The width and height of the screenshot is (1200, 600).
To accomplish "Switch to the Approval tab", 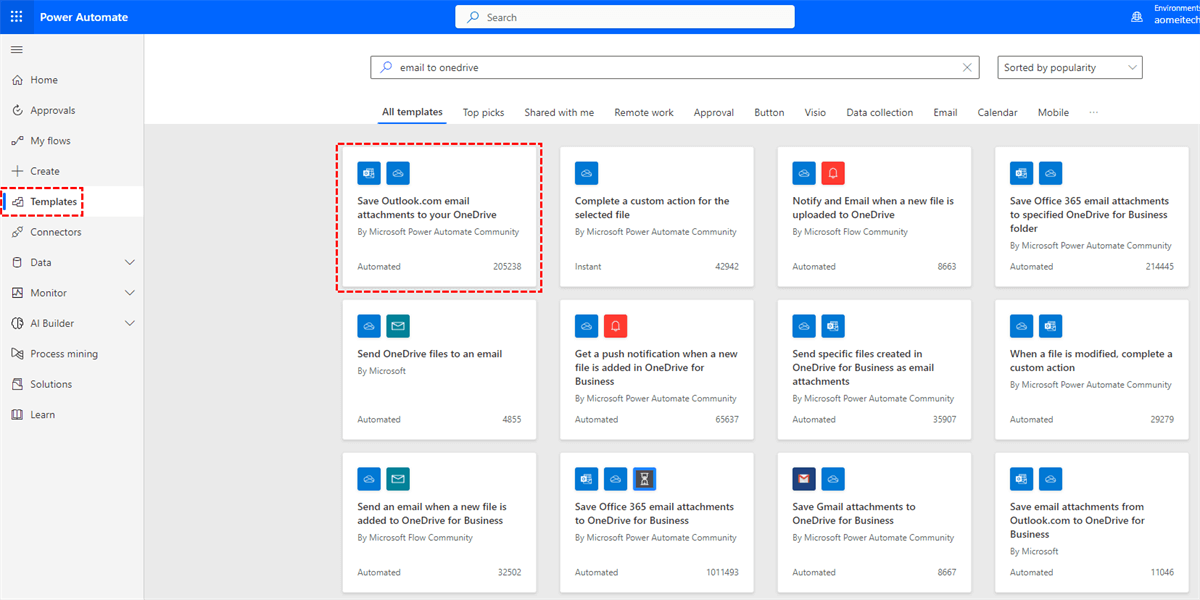I will pos(714,113).
